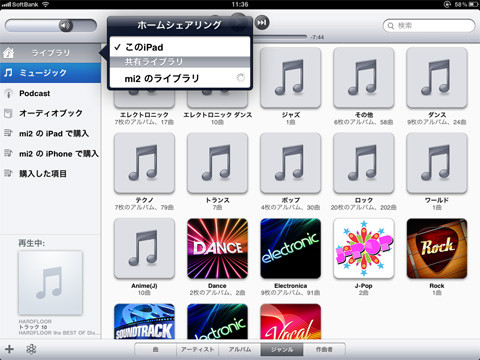Open the electronic artwork in the bottom row
The image size is (480, 360).
coord(217,321)
